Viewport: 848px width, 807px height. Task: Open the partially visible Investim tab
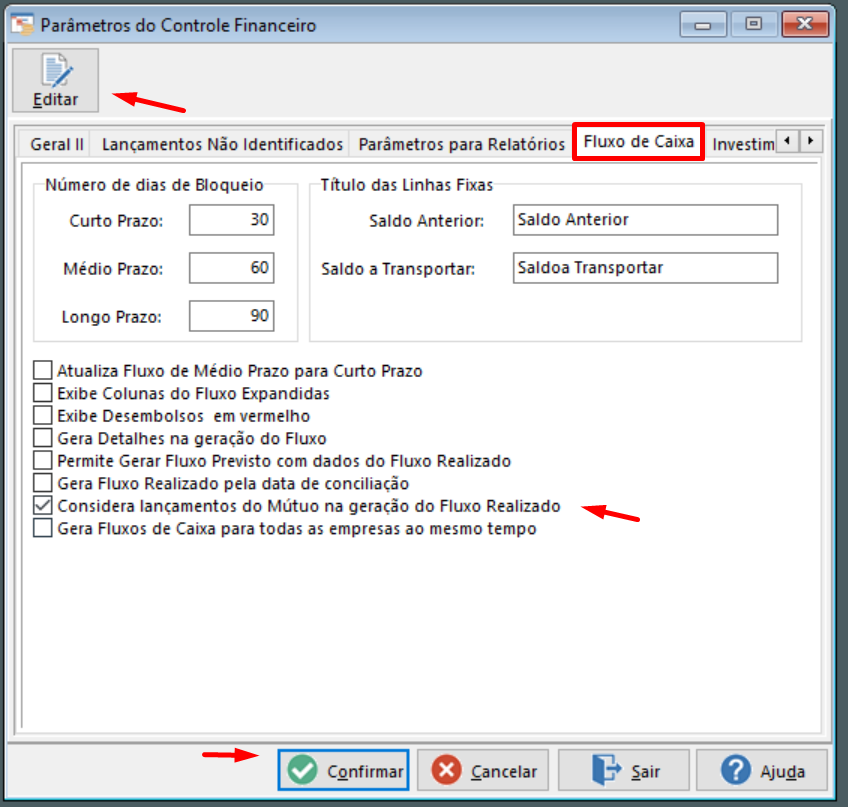(x=742, y=144)
